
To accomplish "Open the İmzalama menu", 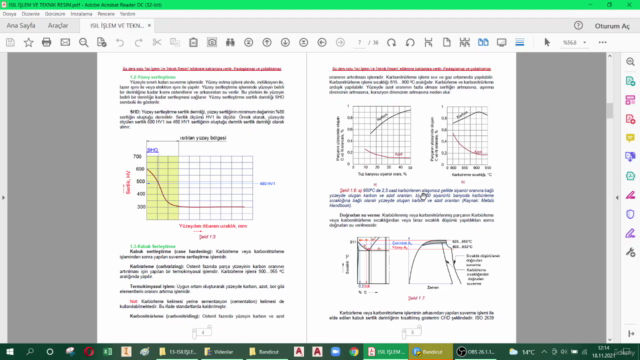I will (81, 14).
